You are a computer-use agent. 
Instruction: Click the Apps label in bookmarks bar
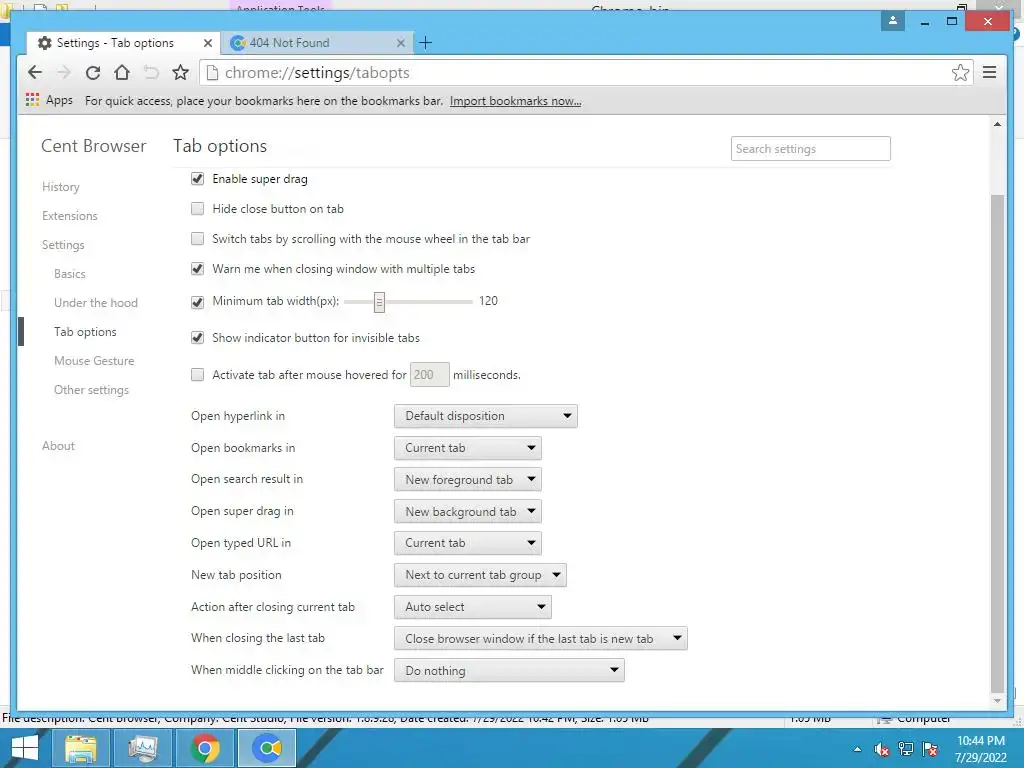pyautogui.click(x=59, y=100)
